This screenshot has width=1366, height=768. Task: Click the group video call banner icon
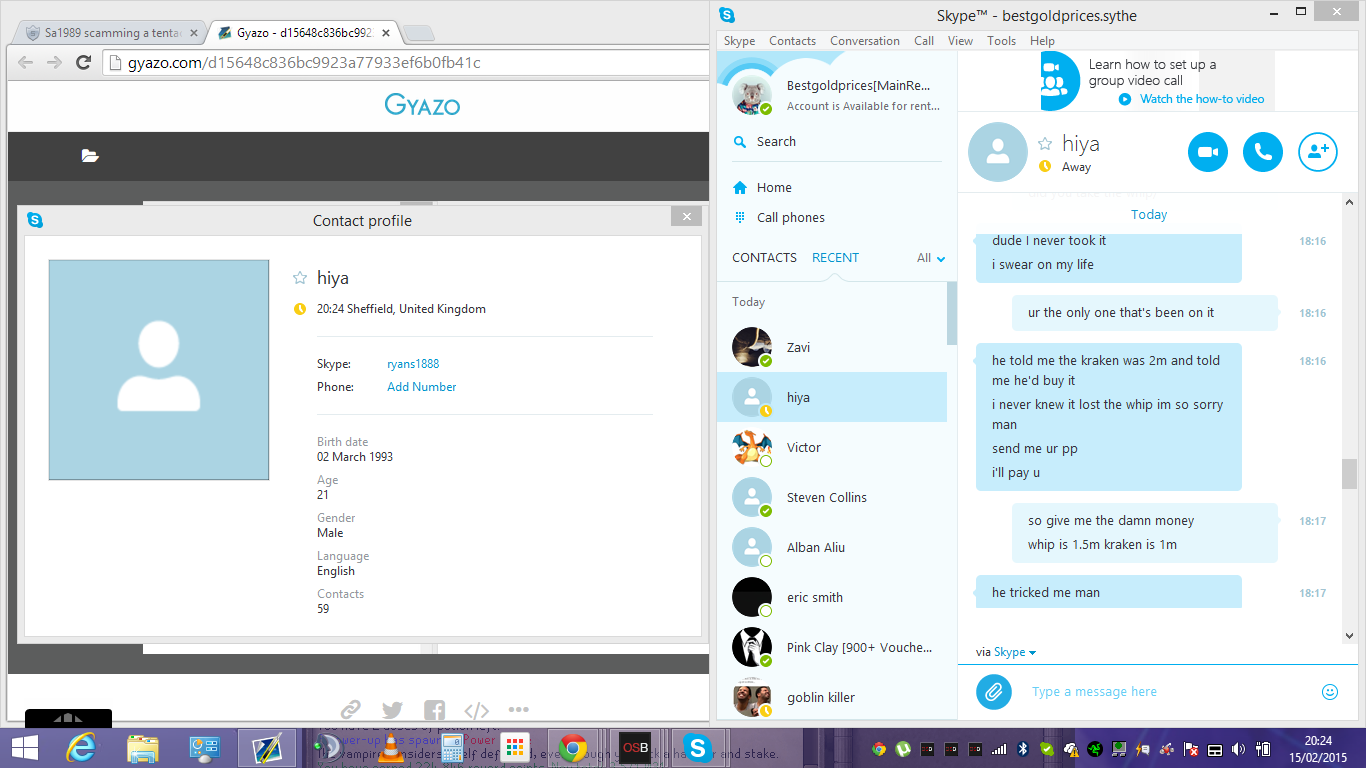click(x=1059, y=80)
